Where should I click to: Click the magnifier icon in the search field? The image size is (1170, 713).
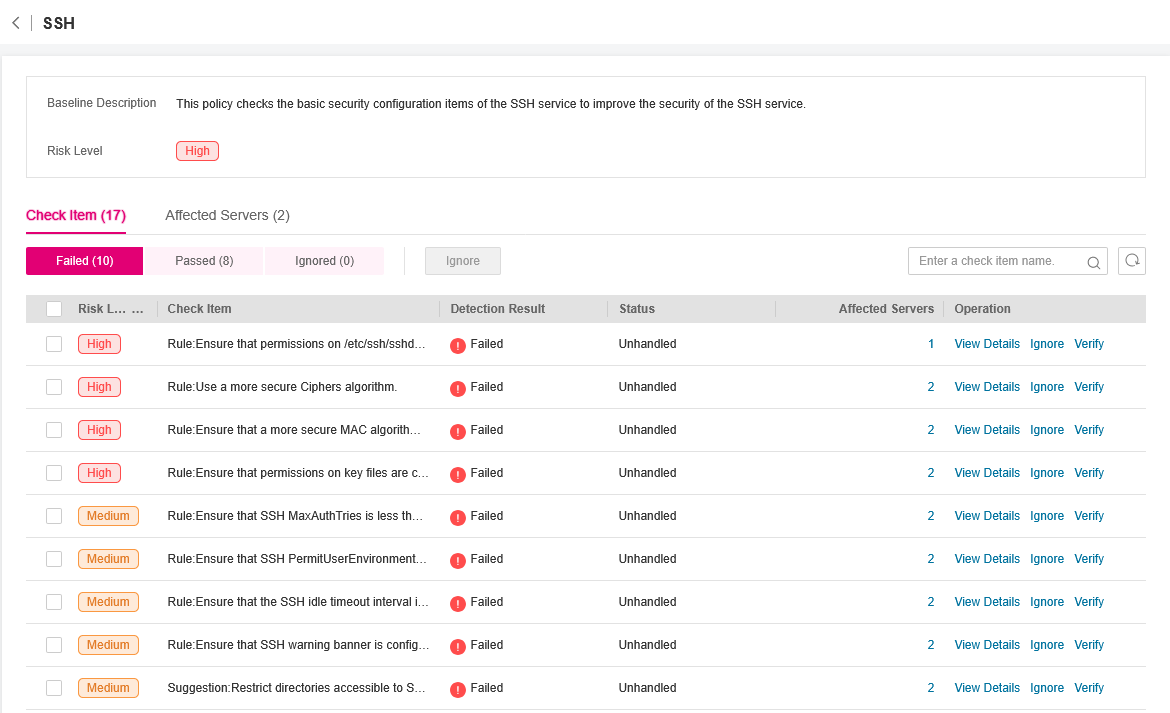click(1093, 262)
